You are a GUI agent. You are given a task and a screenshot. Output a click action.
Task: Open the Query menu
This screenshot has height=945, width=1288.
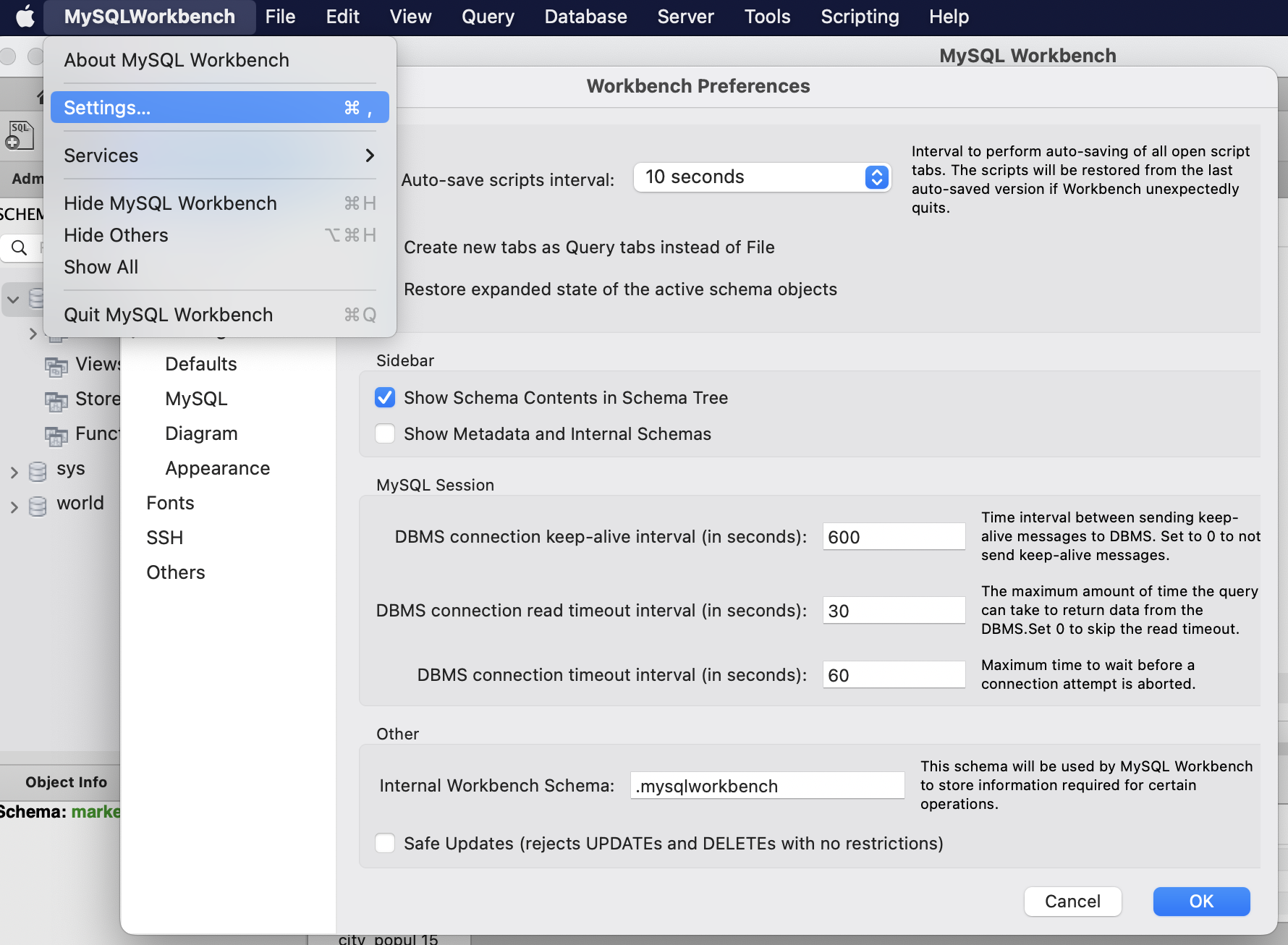[488, 17]
